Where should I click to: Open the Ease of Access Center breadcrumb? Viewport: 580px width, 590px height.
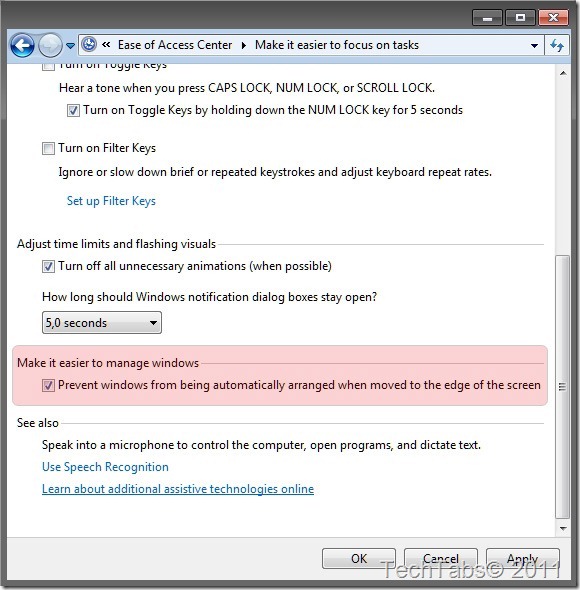point(175,45)
